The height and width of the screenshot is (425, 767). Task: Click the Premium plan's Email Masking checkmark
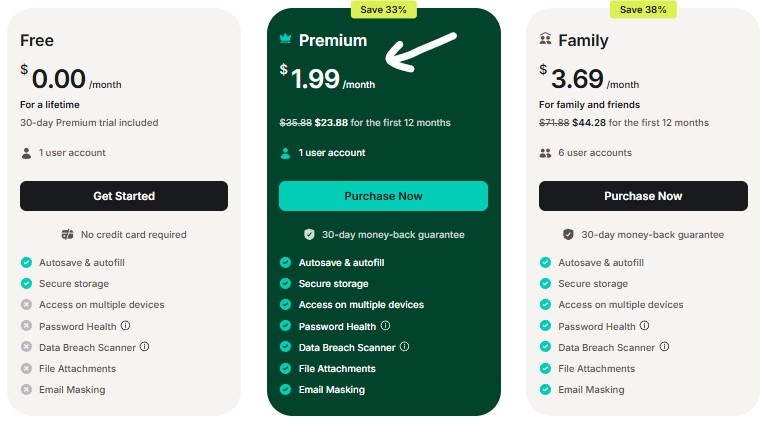[x=285, y=390]
